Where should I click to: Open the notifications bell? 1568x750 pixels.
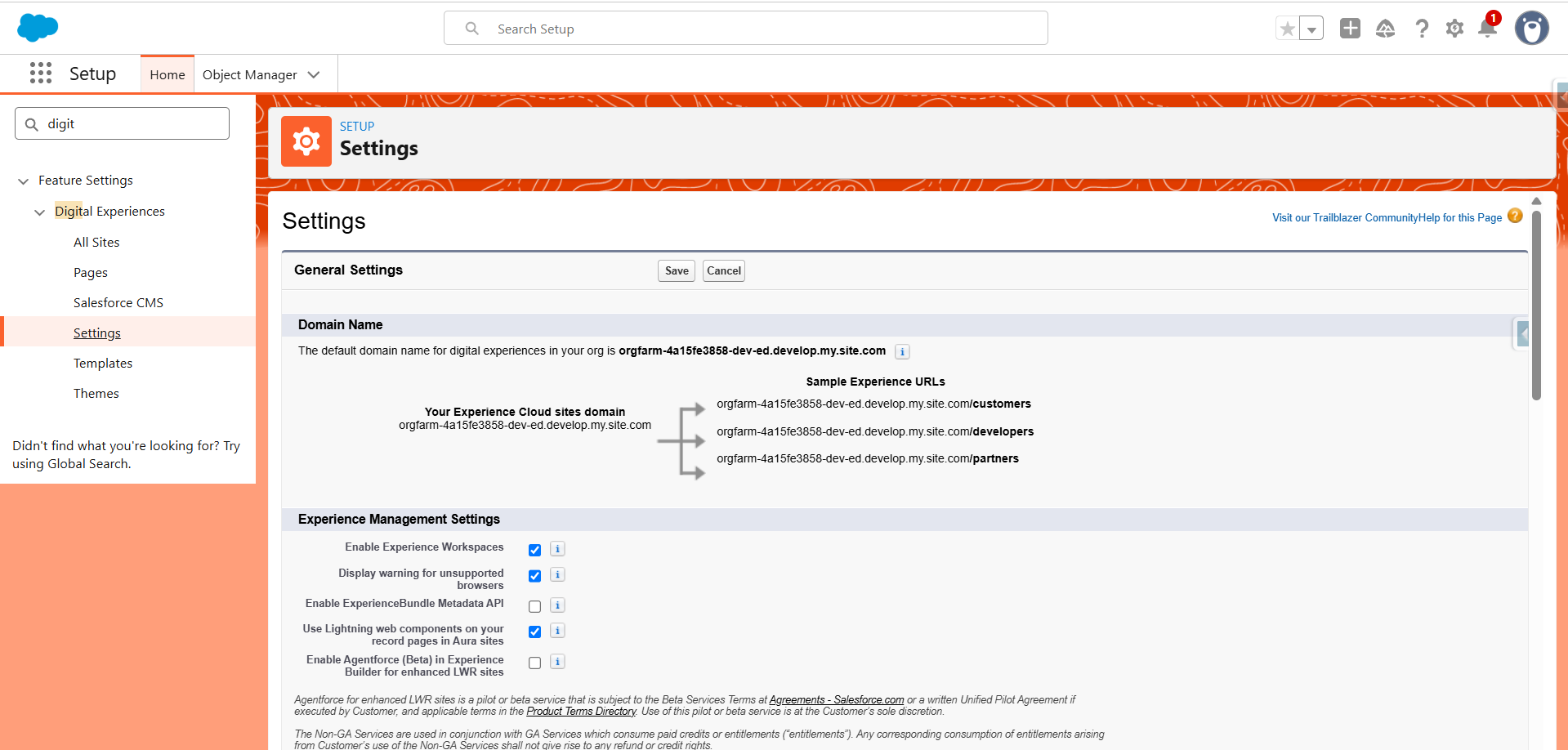[1488, 29]
